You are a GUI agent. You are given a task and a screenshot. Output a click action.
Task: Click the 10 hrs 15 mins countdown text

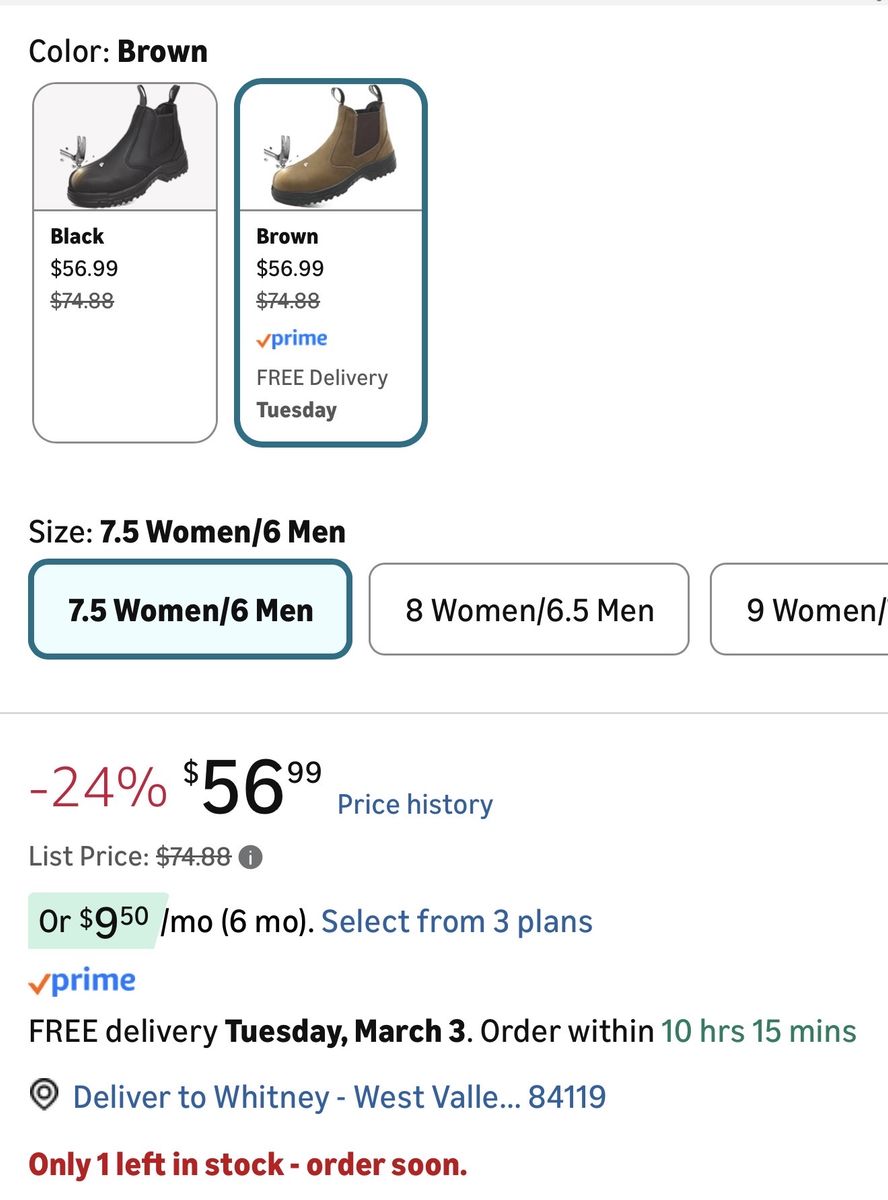point(759,1031)
